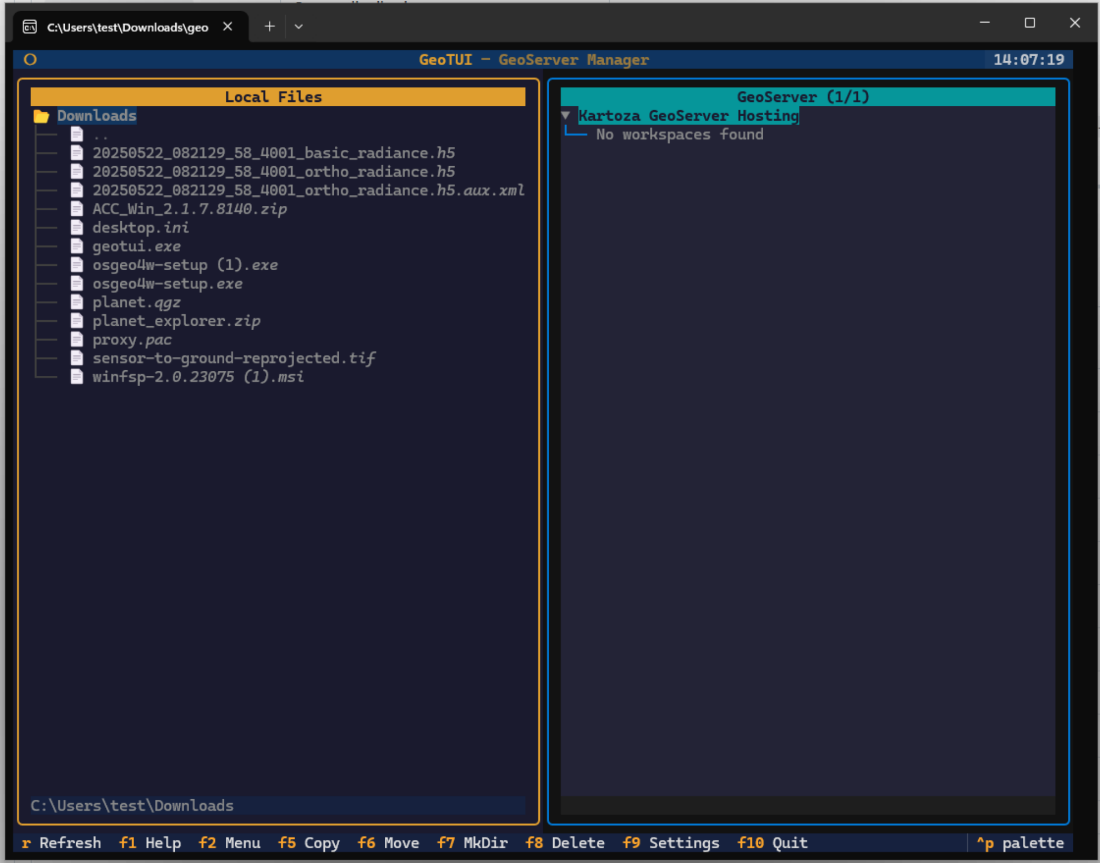The height and width of the screenshot is (863, 1100).
Task: Open a new terminal tab with plus
Action: (x=269, y=27)
